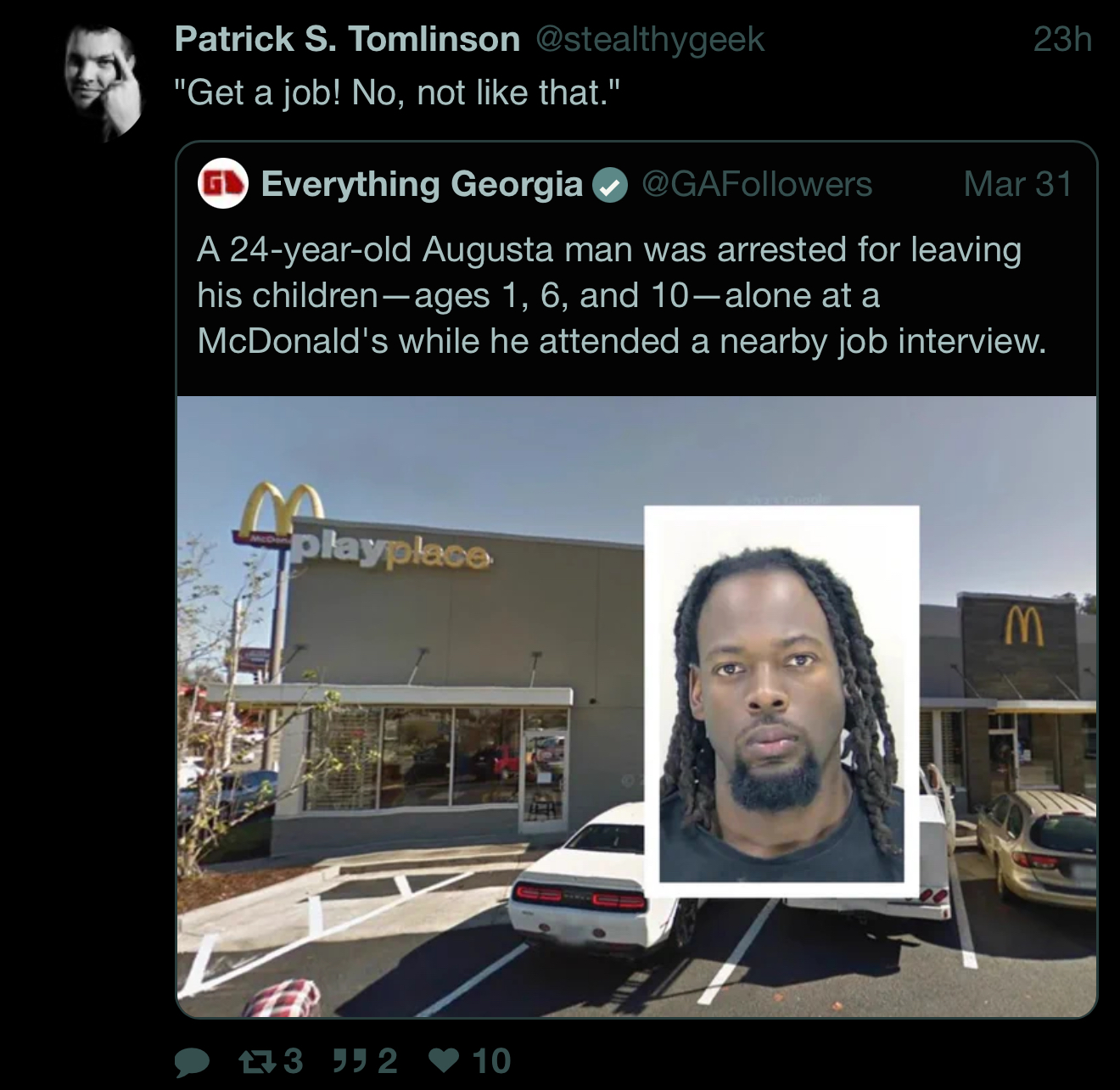Viewport: 1120px width, 1090px height.
Task: Open the @GAFollowers handle
Action: click(x=757, y=184)
